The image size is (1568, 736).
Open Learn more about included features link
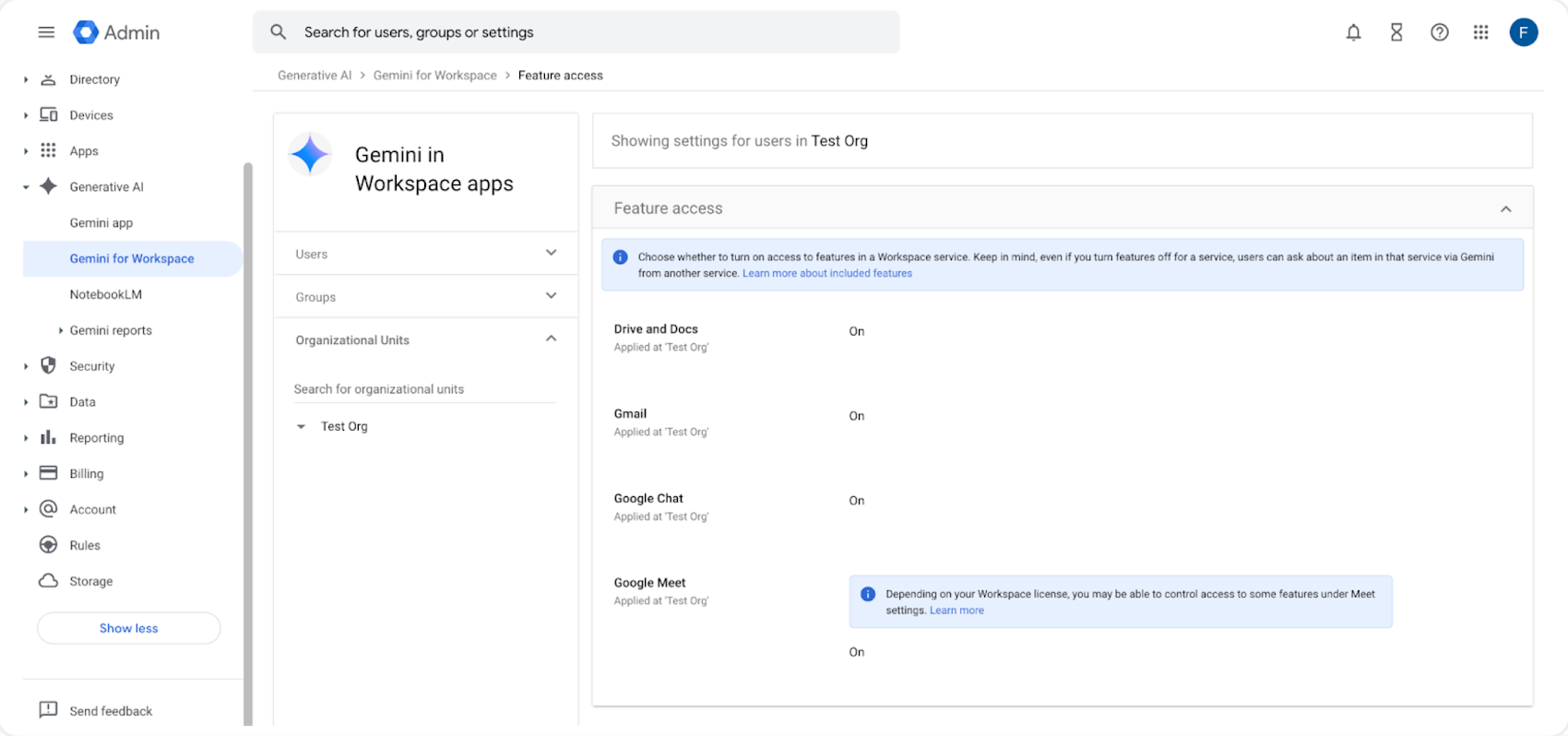(x=827, y=273)
